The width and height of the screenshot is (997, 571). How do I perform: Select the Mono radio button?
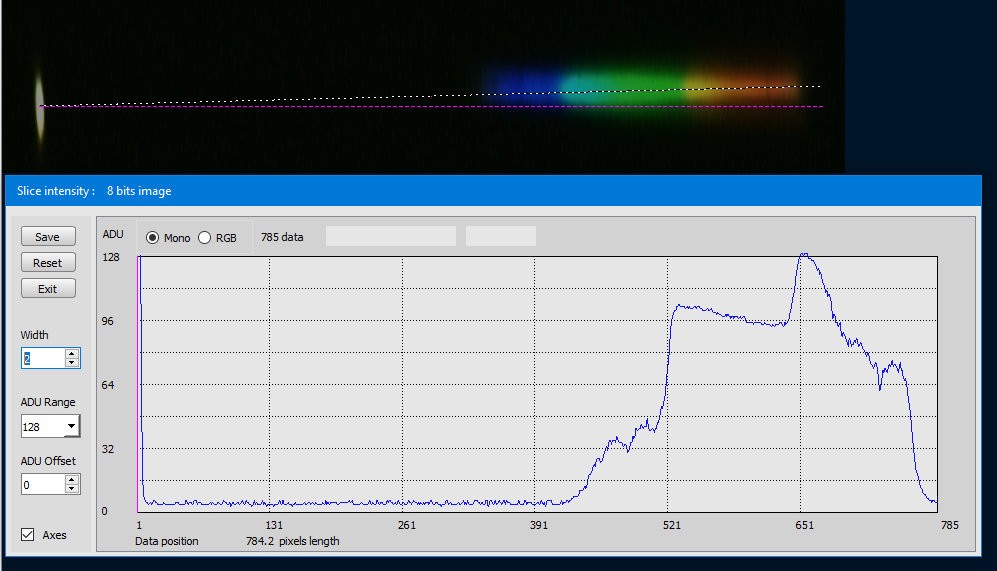(x=152, y=238)
